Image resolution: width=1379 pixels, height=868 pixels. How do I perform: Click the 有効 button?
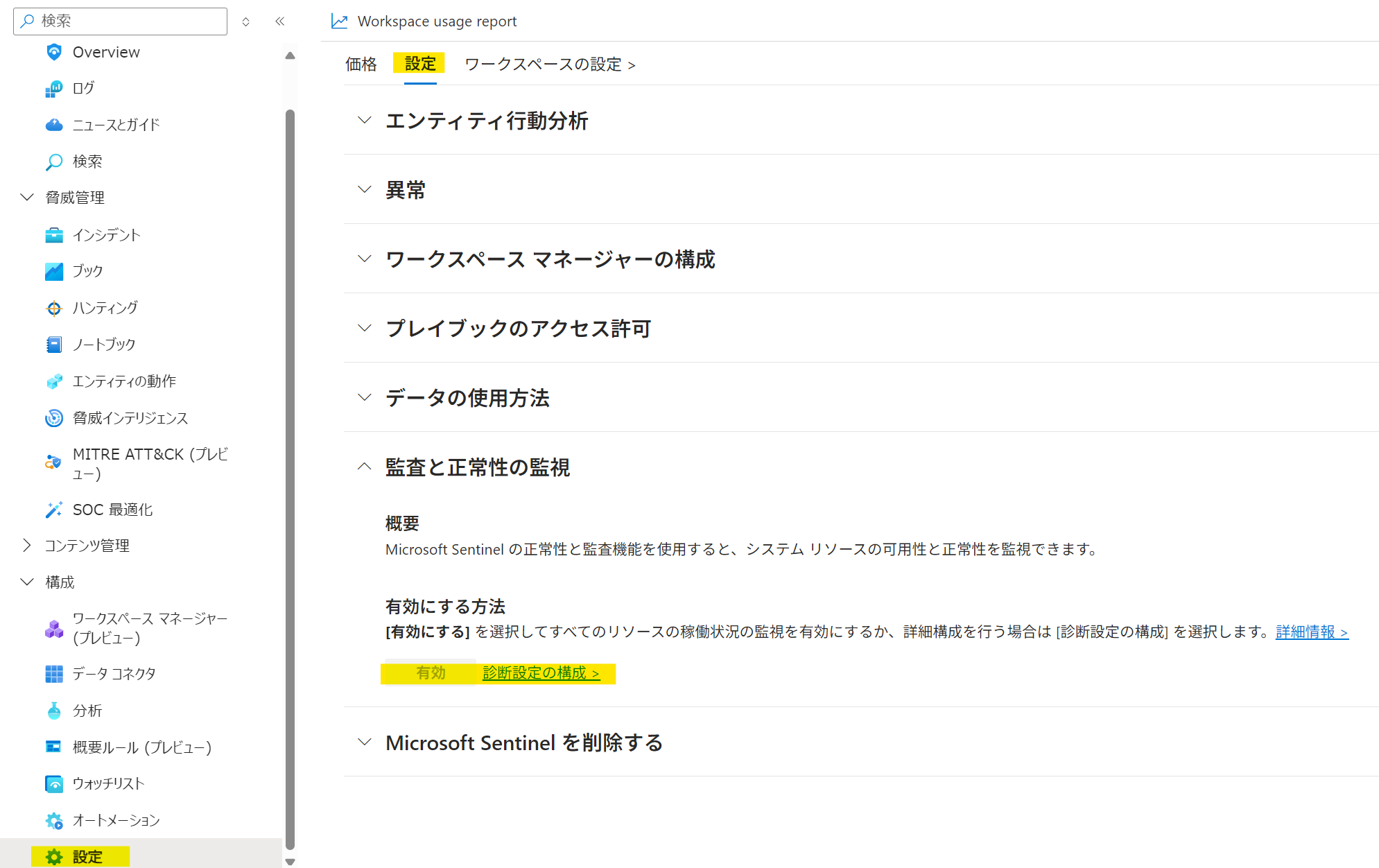point(431,672)
